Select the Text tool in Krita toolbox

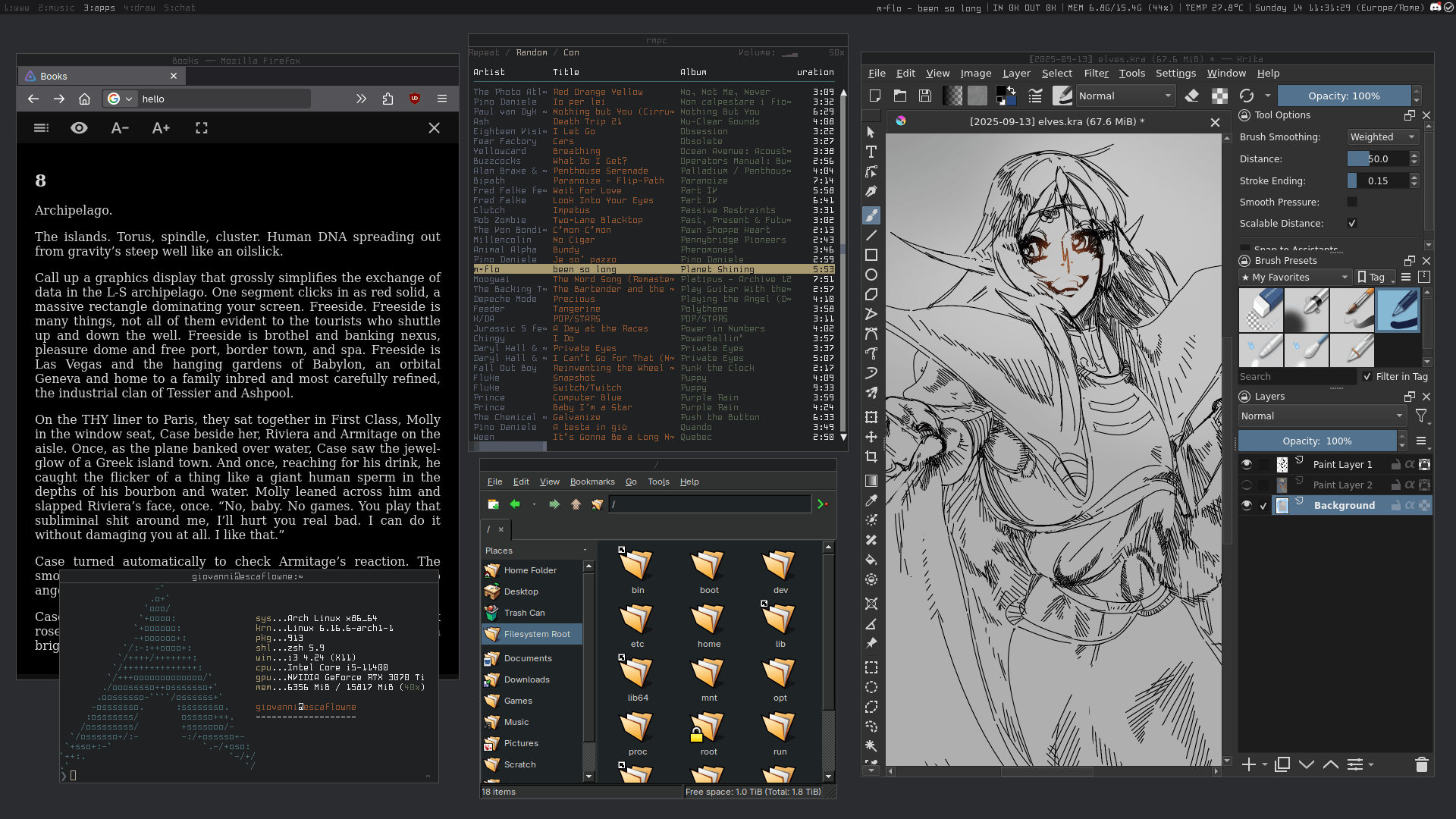pos(871,152)
